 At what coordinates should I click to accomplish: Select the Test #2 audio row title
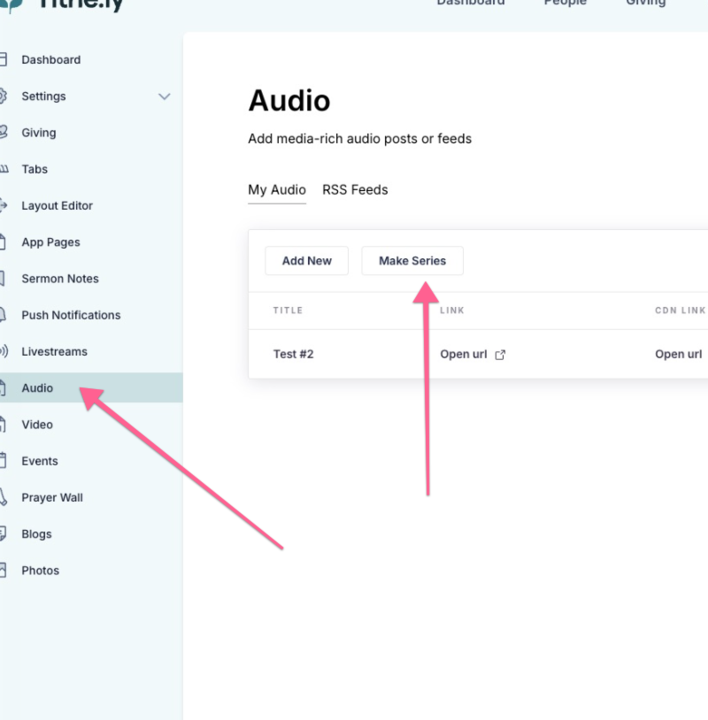tap(293, 354)
